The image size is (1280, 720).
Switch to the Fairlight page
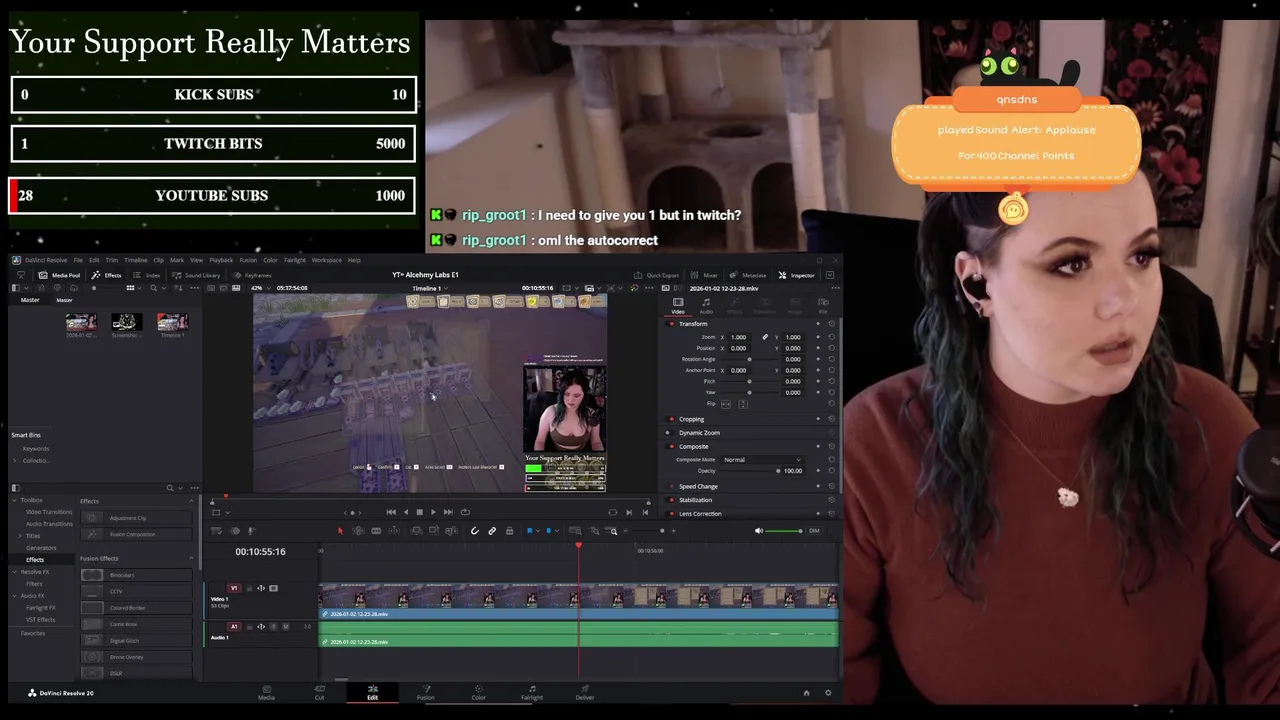532,692
